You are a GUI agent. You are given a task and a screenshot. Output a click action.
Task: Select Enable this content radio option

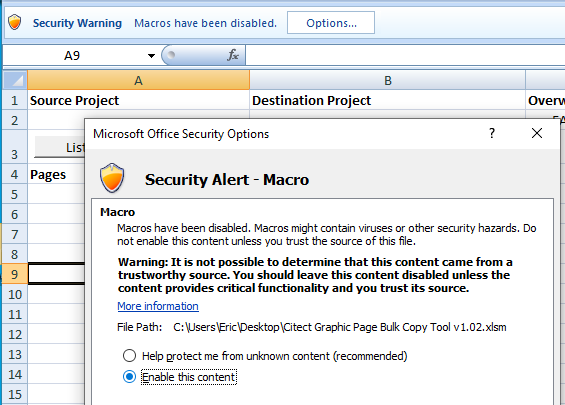point(129,377)
